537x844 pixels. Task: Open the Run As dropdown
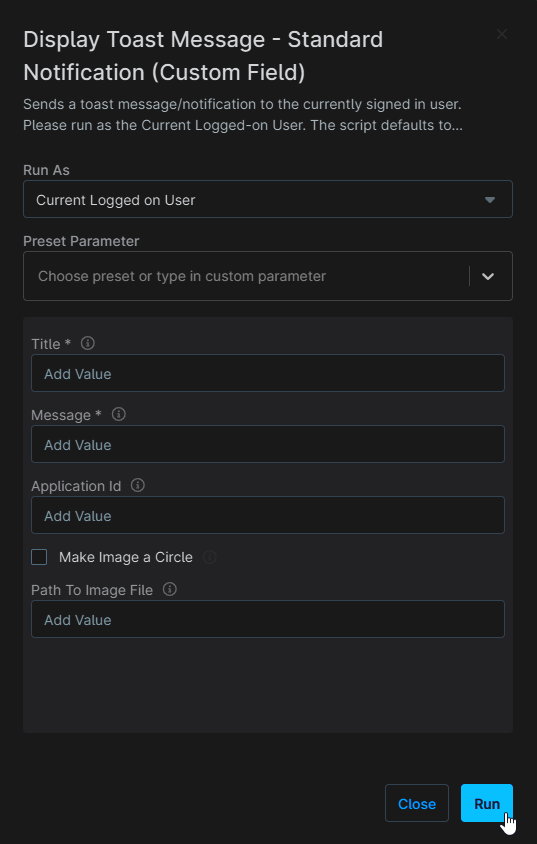tap(268, 199)
